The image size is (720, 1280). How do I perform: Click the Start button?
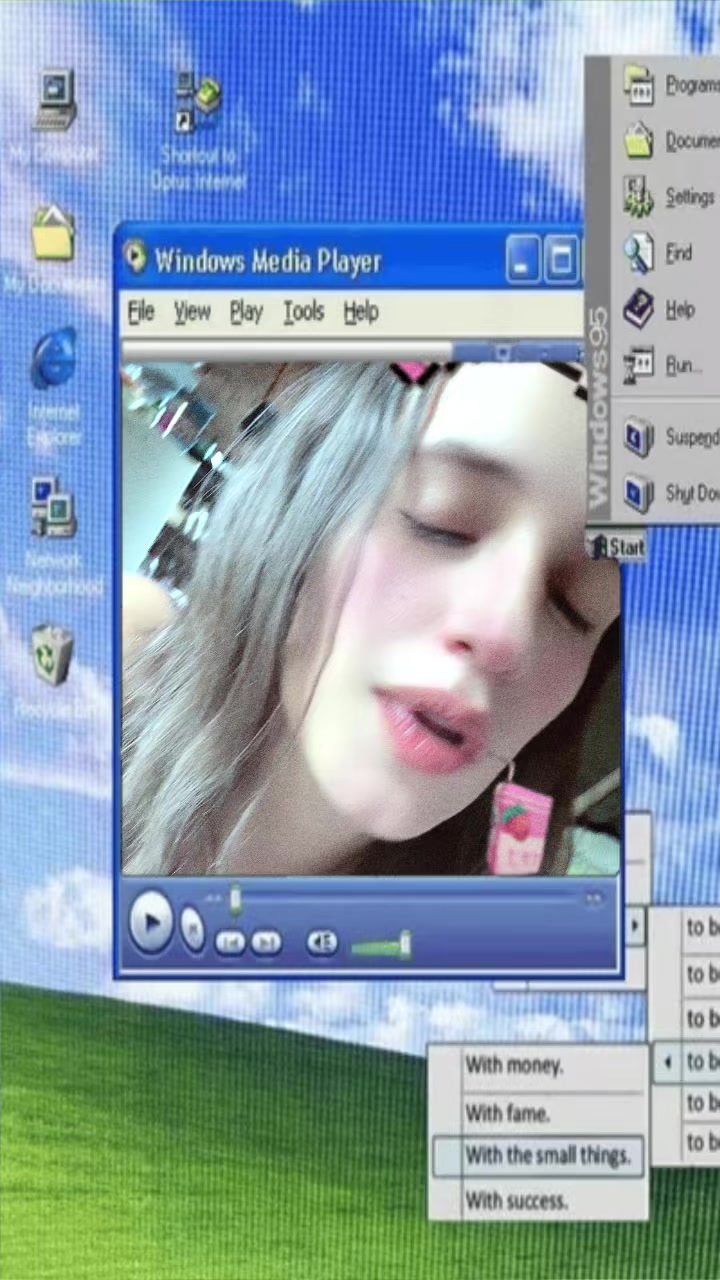pyautogui.click(x=616, y=546)
